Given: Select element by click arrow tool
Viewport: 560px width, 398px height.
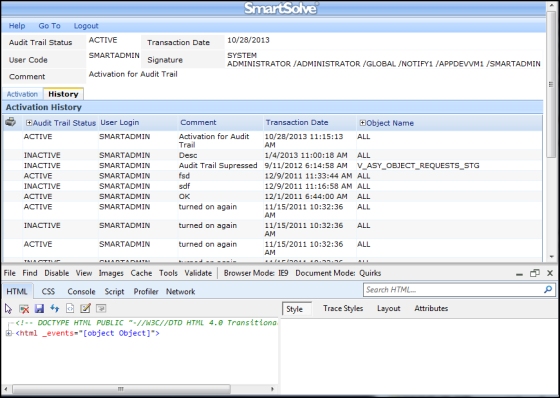Looking at the screenshot, I should tap(9, 309).
